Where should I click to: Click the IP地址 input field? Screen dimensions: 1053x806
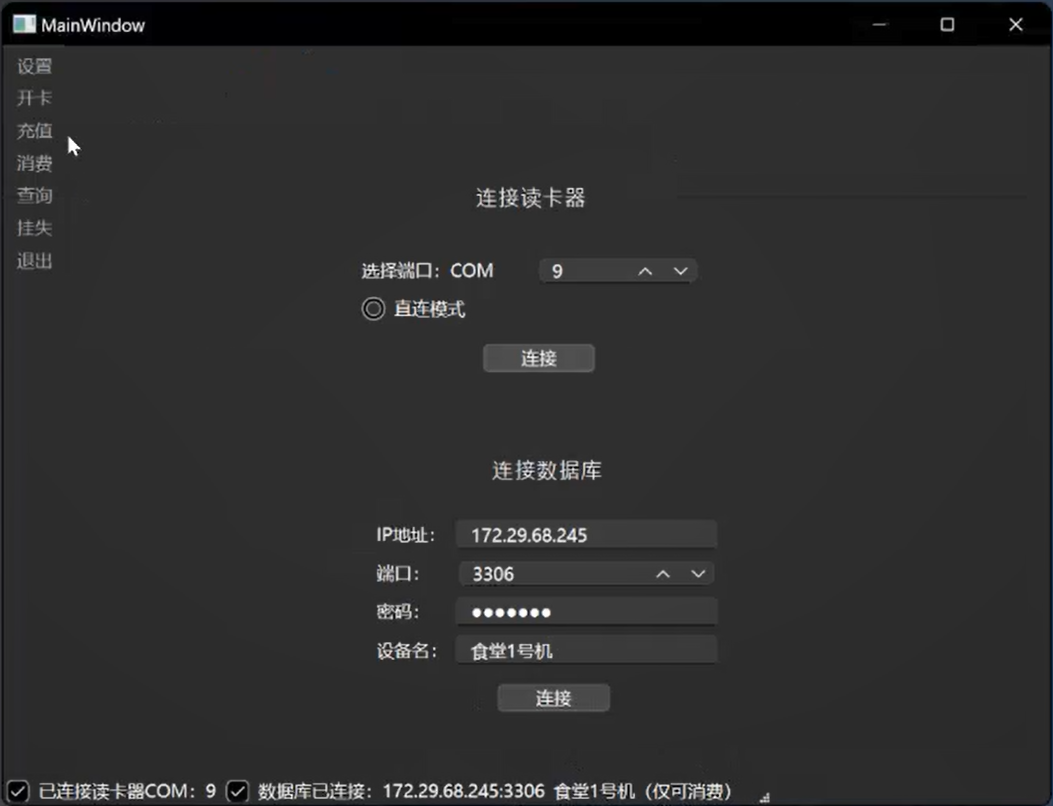pyautogui.click(x=586, y=534)
